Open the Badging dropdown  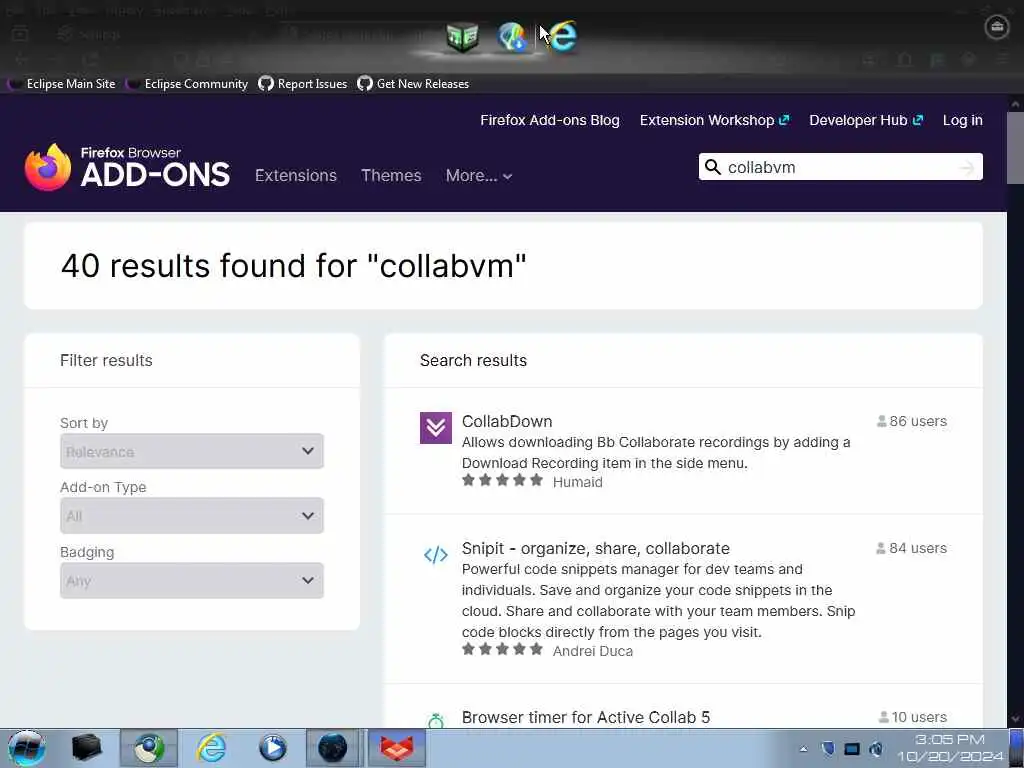pyautogui.click(x=192, y=581)
